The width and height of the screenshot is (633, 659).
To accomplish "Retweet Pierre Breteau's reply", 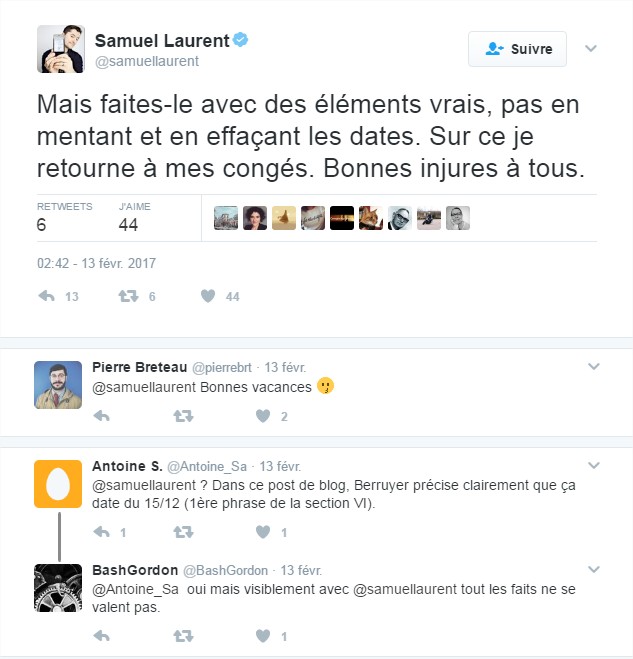I will pos(183,416).
